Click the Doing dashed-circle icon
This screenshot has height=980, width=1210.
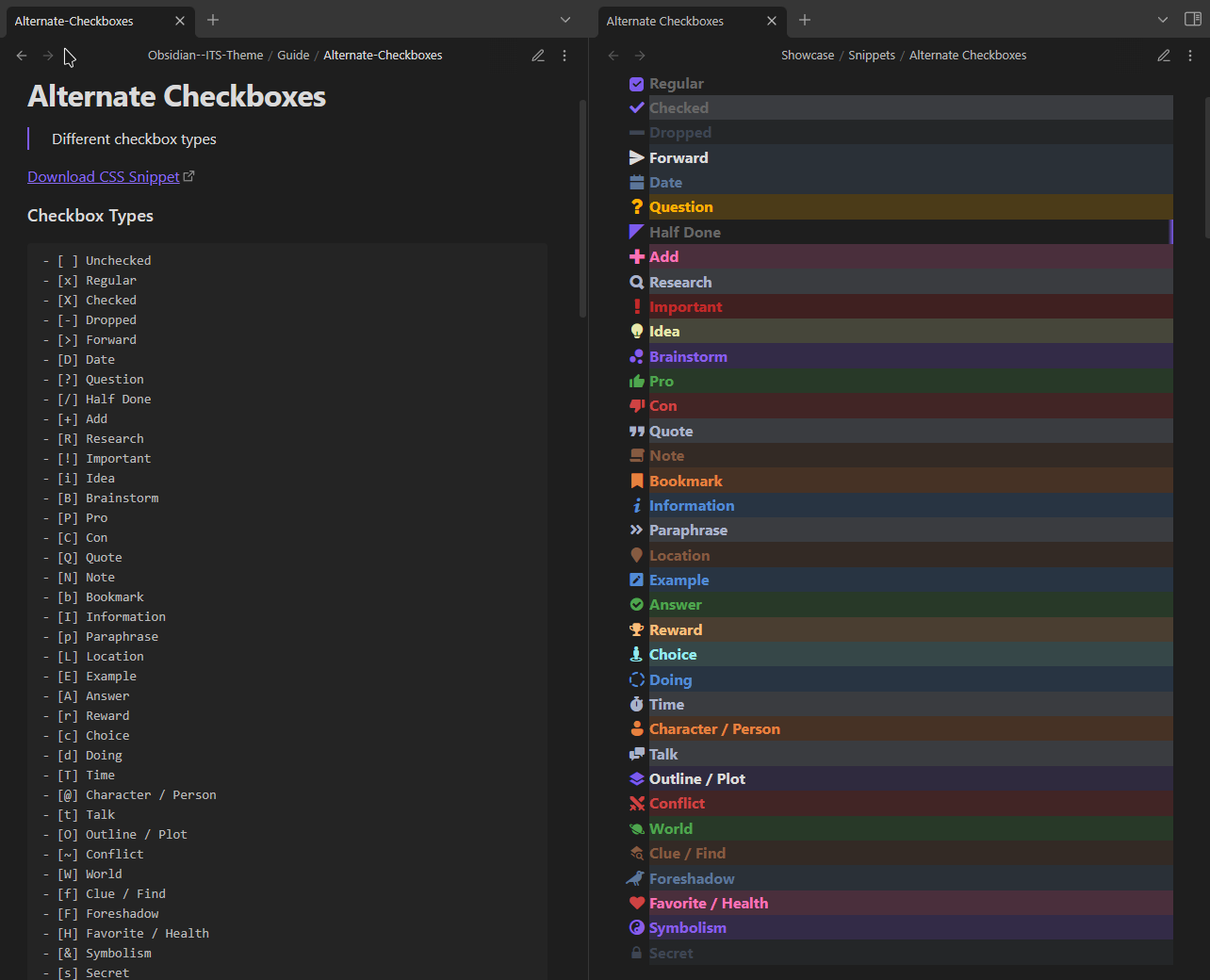pyautogui.click(x=637, y=679)
